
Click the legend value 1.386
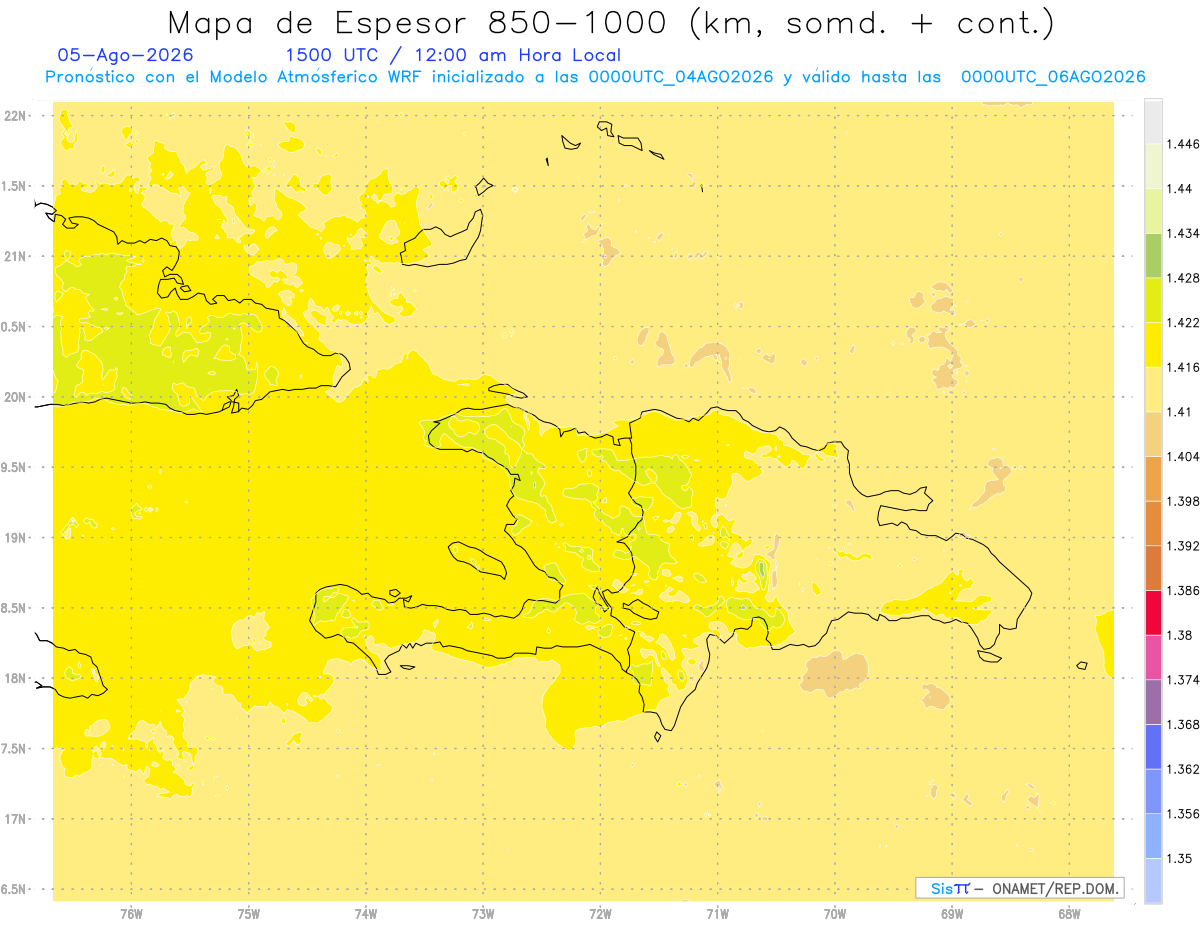(1181, 590)
